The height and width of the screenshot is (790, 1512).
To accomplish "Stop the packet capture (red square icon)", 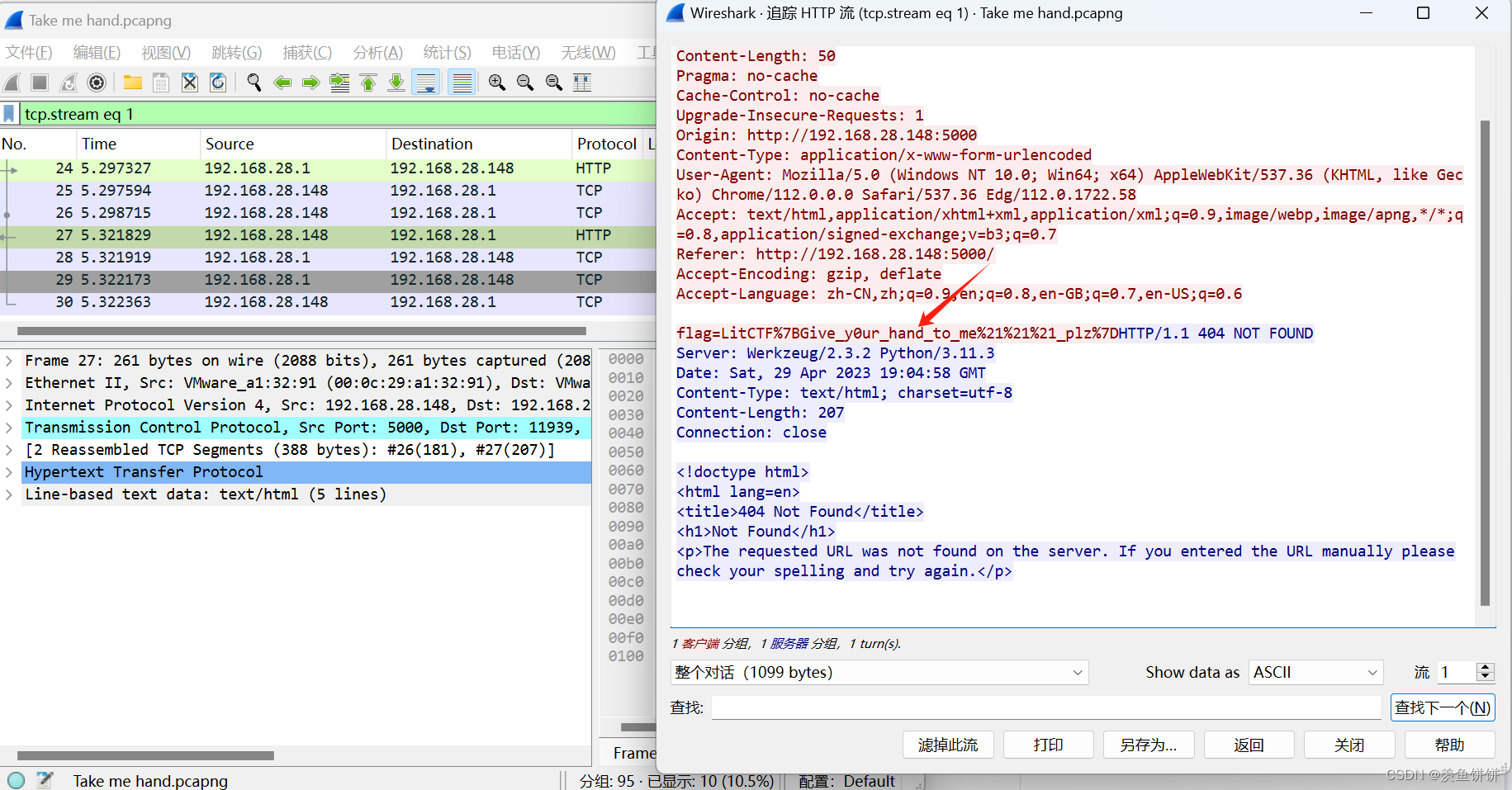I will click(x=39, y=83).
